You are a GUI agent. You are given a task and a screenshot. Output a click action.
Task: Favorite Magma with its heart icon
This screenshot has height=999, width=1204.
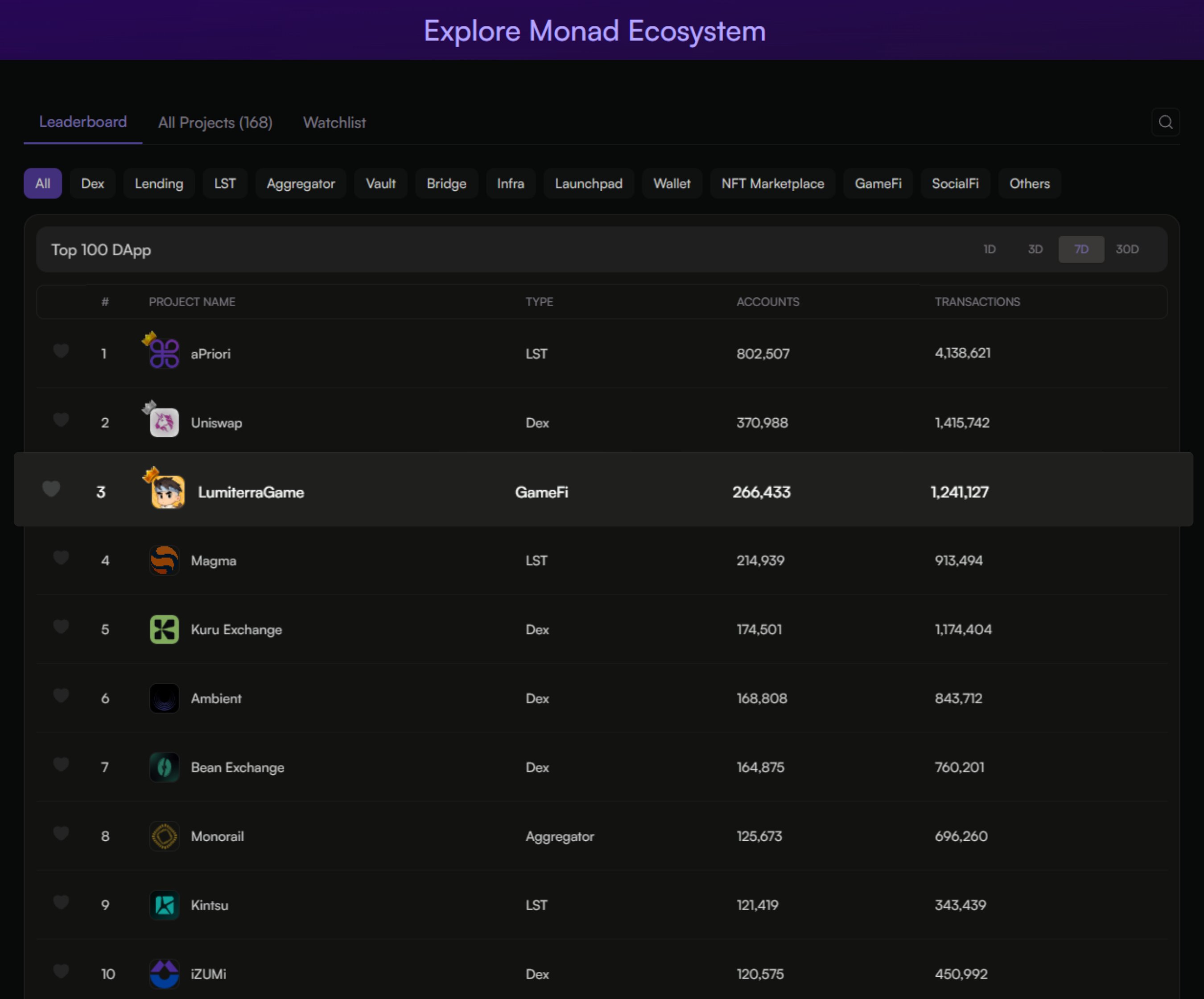[x=61, y=558]
